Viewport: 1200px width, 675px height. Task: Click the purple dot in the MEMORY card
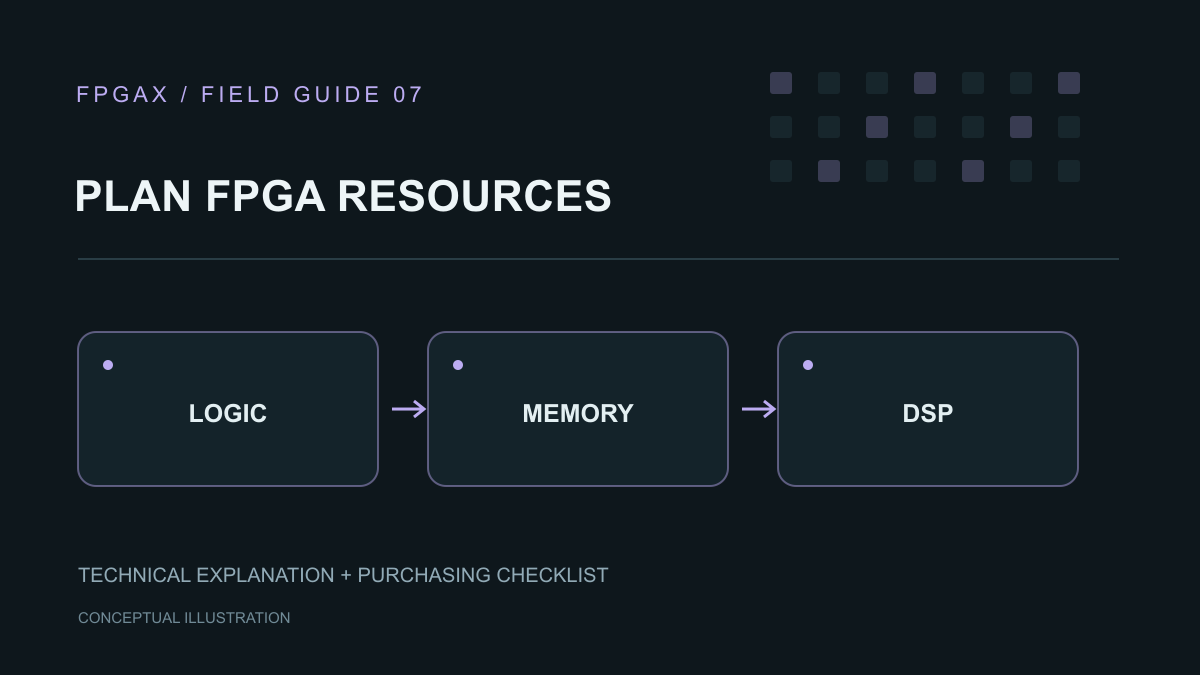coord(458,365)
